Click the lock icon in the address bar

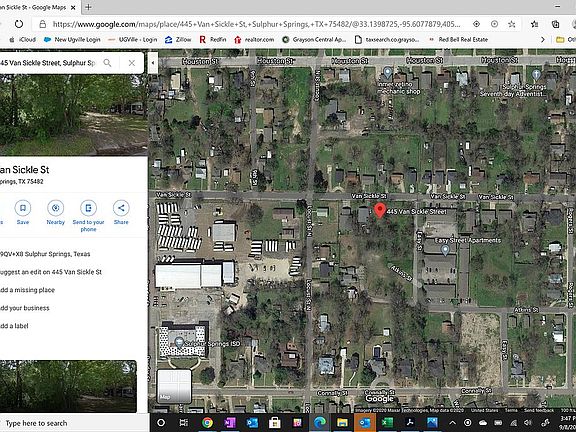coord(43,24)
